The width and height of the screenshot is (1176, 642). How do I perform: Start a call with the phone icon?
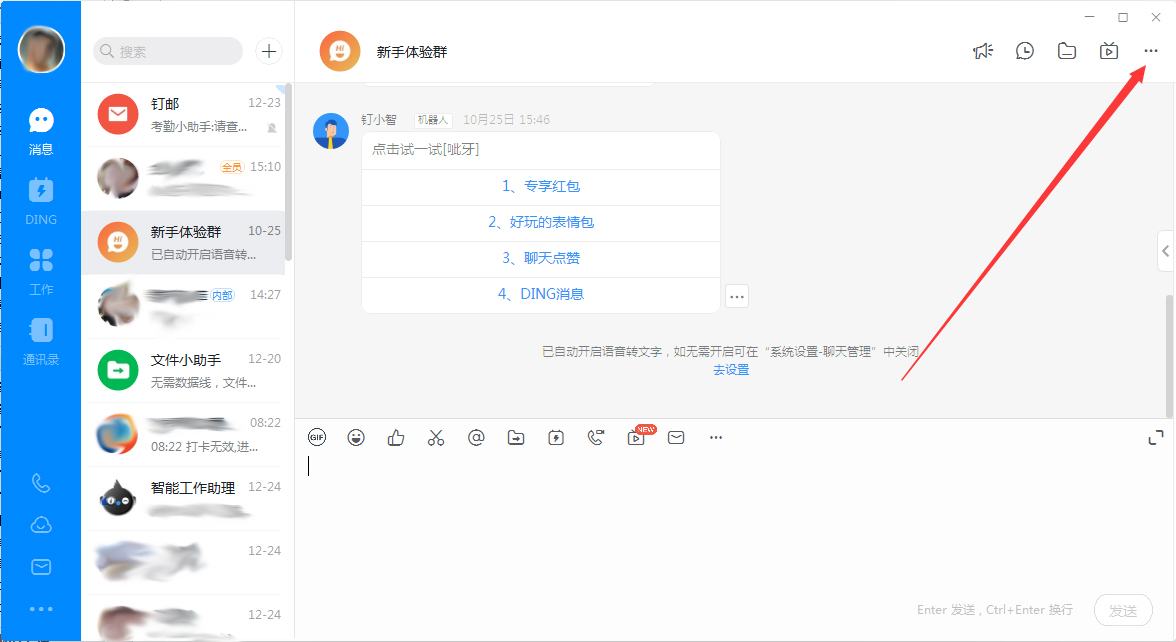596,437
